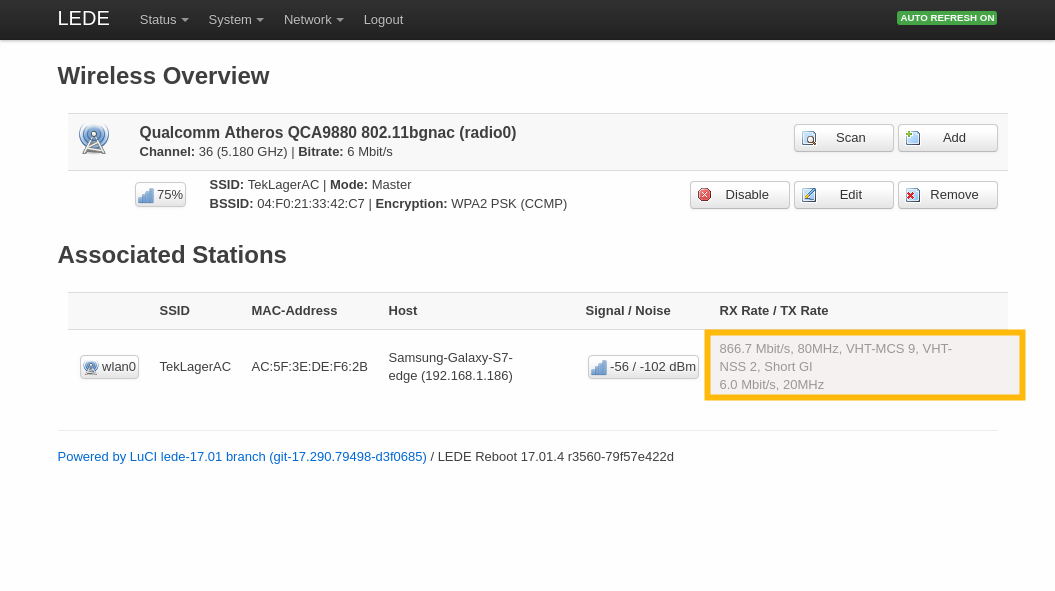Open the System dropdown menu
1055x591 pixels.
[x=235, y=19]
